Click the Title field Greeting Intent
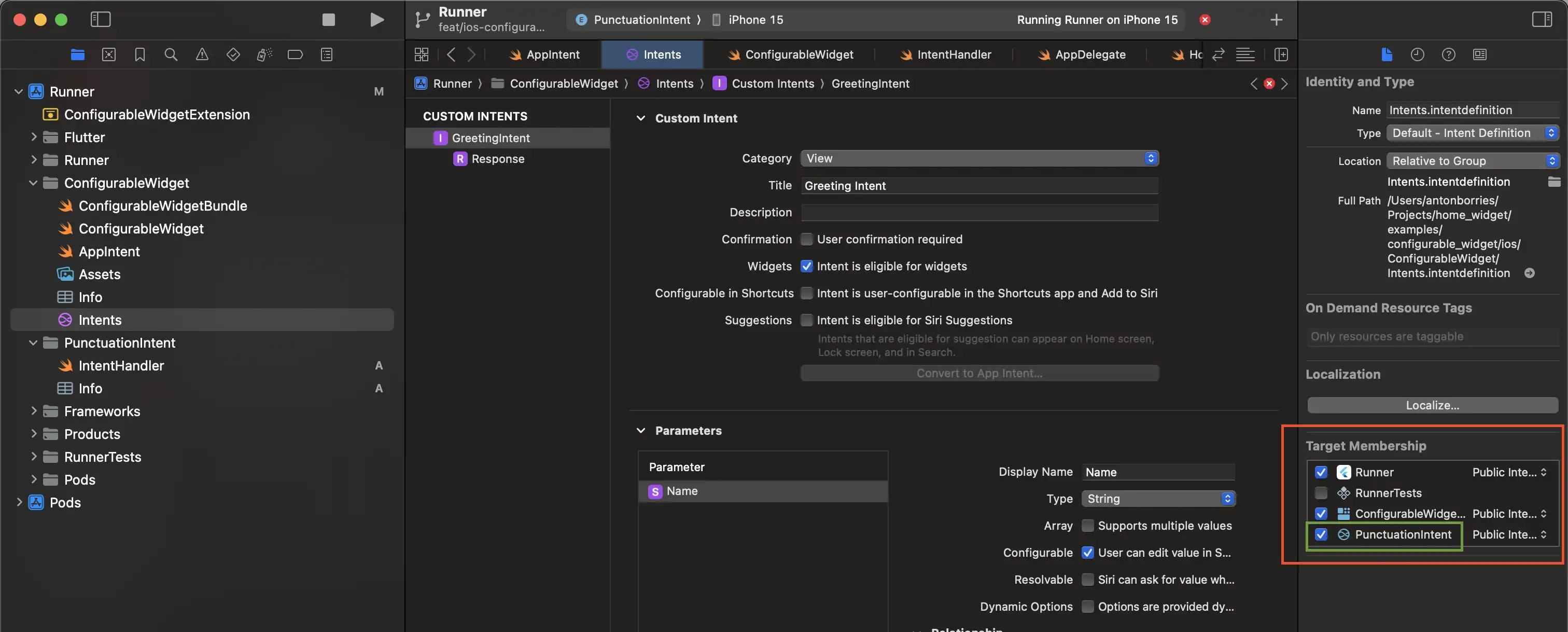Viewport: 1568px width, 632px height. 979,186
